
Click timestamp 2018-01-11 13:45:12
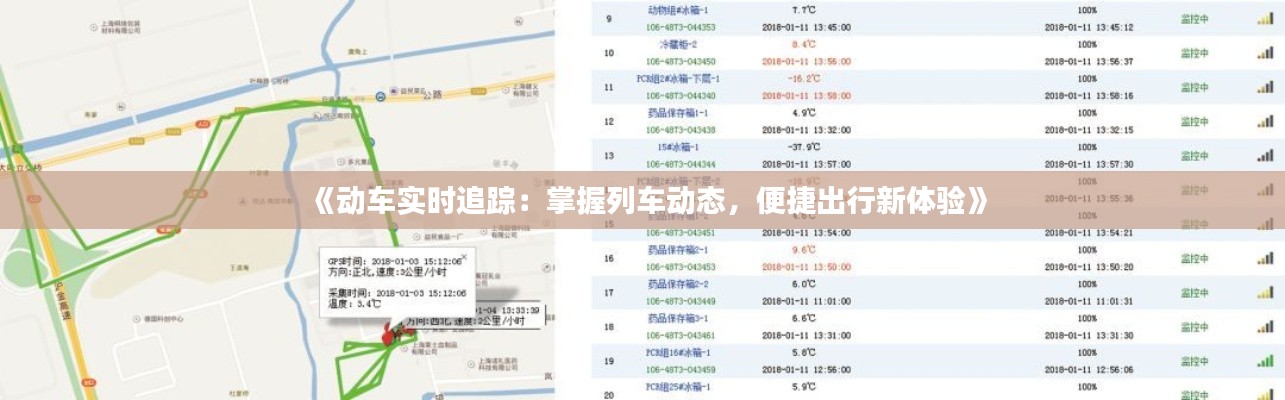coord(1088,27)
